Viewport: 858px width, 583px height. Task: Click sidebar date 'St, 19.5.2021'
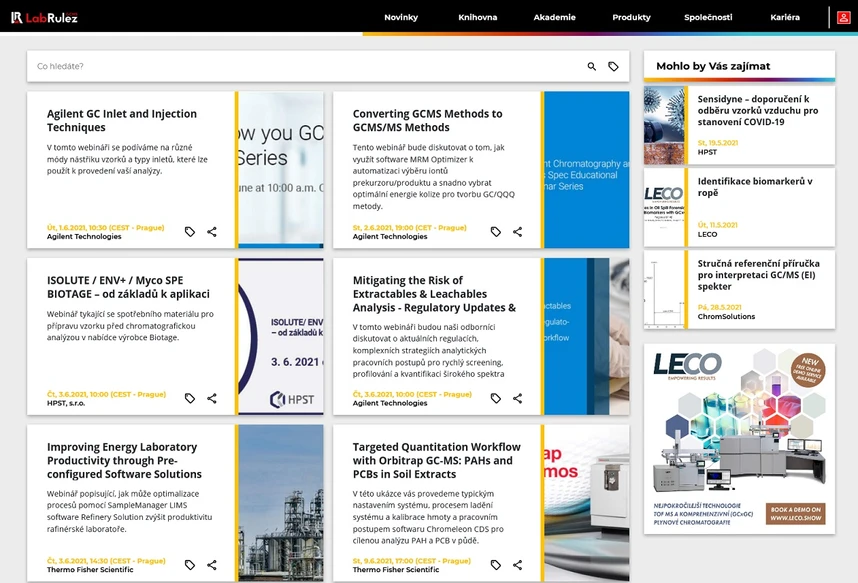point(717,142)
